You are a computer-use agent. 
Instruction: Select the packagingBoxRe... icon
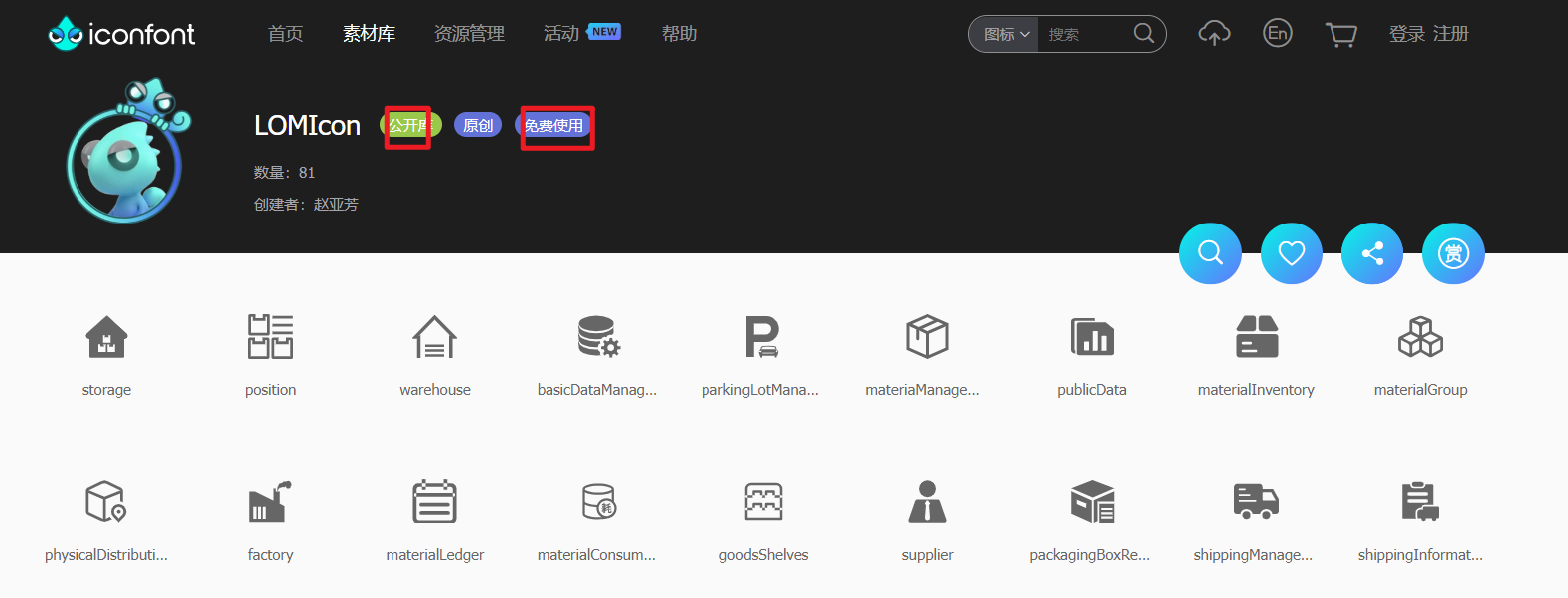[x=1092, y=501]
